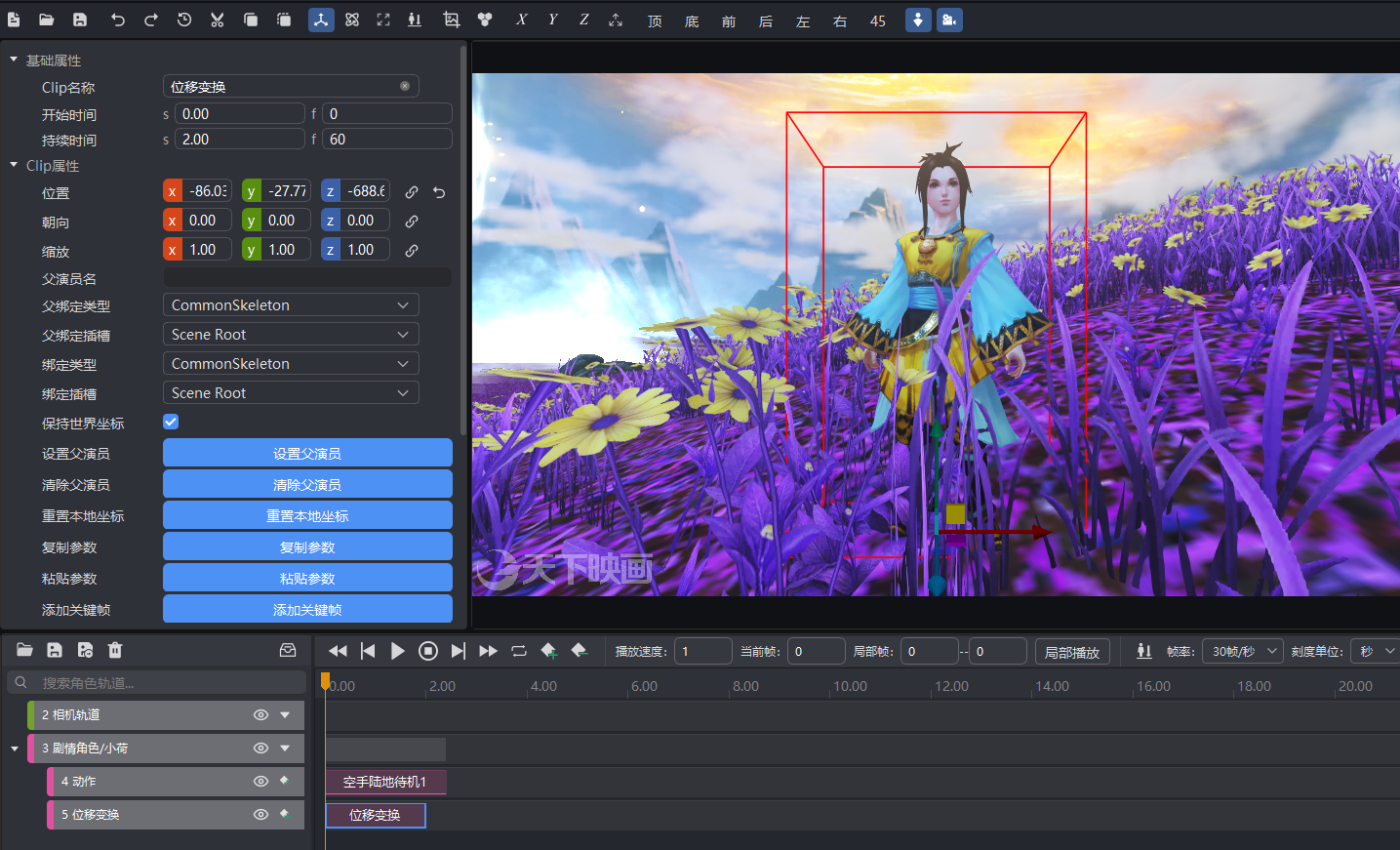This screenshot has width=1400, height=850.
Task: Open history clock icon
Action: 184,20
